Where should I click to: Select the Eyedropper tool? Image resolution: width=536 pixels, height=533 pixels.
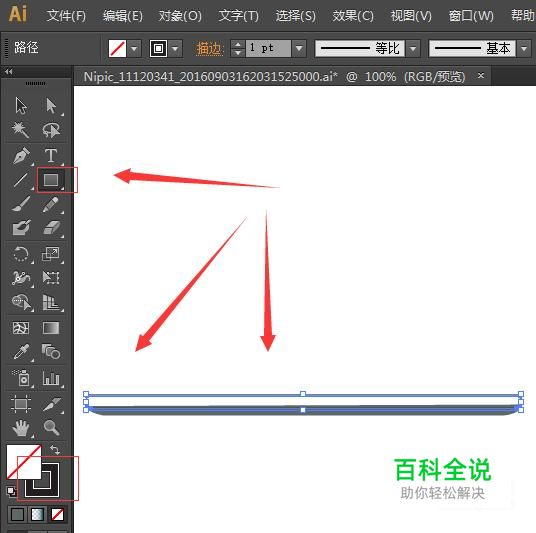pyautogui.click(x=21, y=352)
